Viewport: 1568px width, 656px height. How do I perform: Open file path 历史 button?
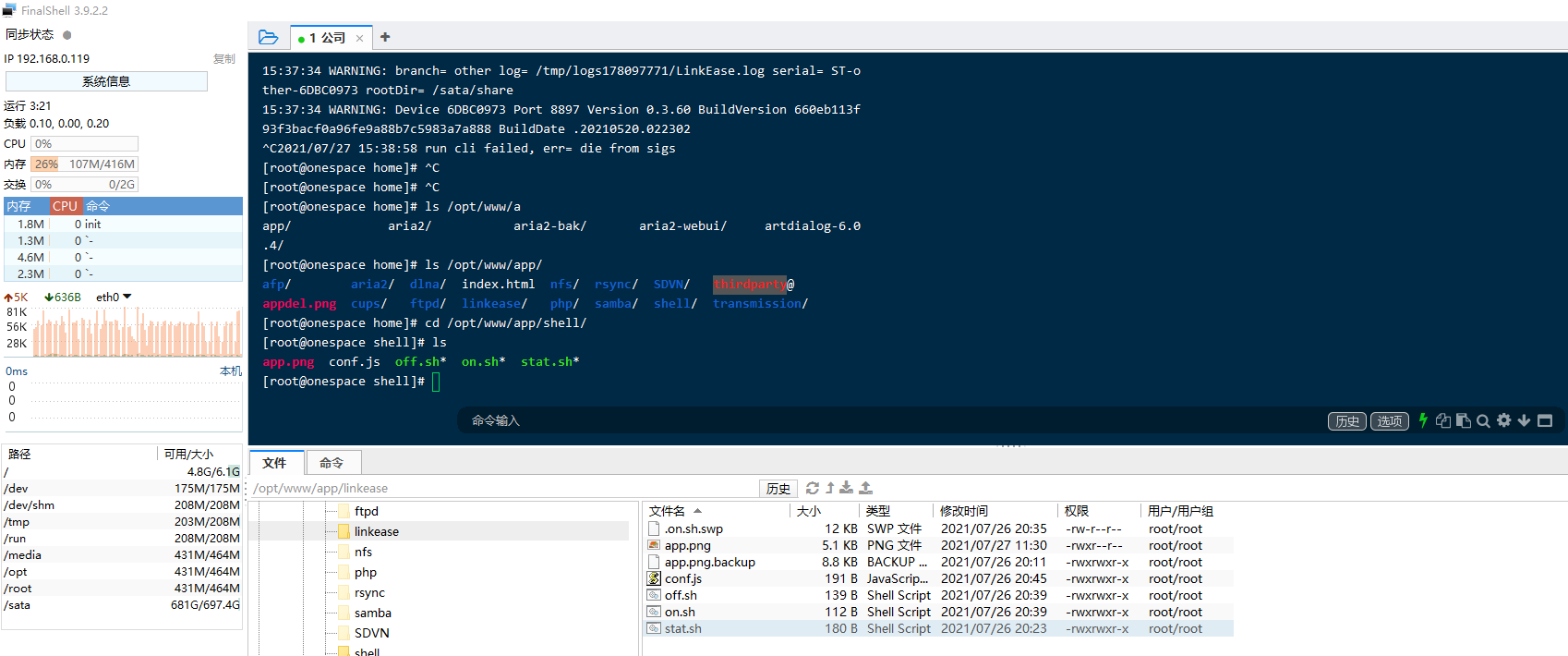point(778,489)
